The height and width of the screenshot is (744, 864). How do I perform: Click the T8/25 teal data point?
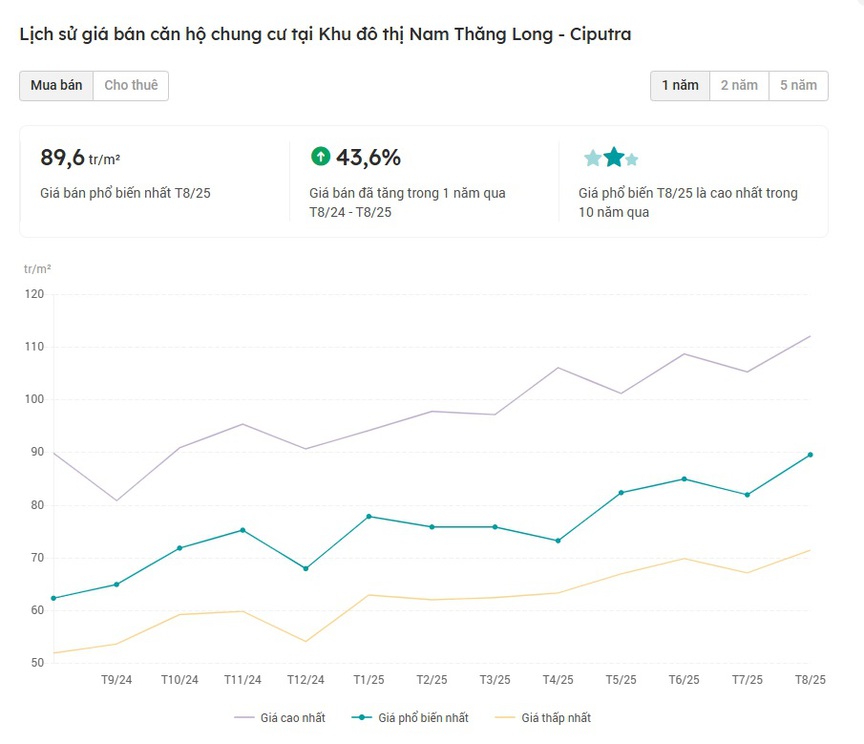click(x=810, y=455)
